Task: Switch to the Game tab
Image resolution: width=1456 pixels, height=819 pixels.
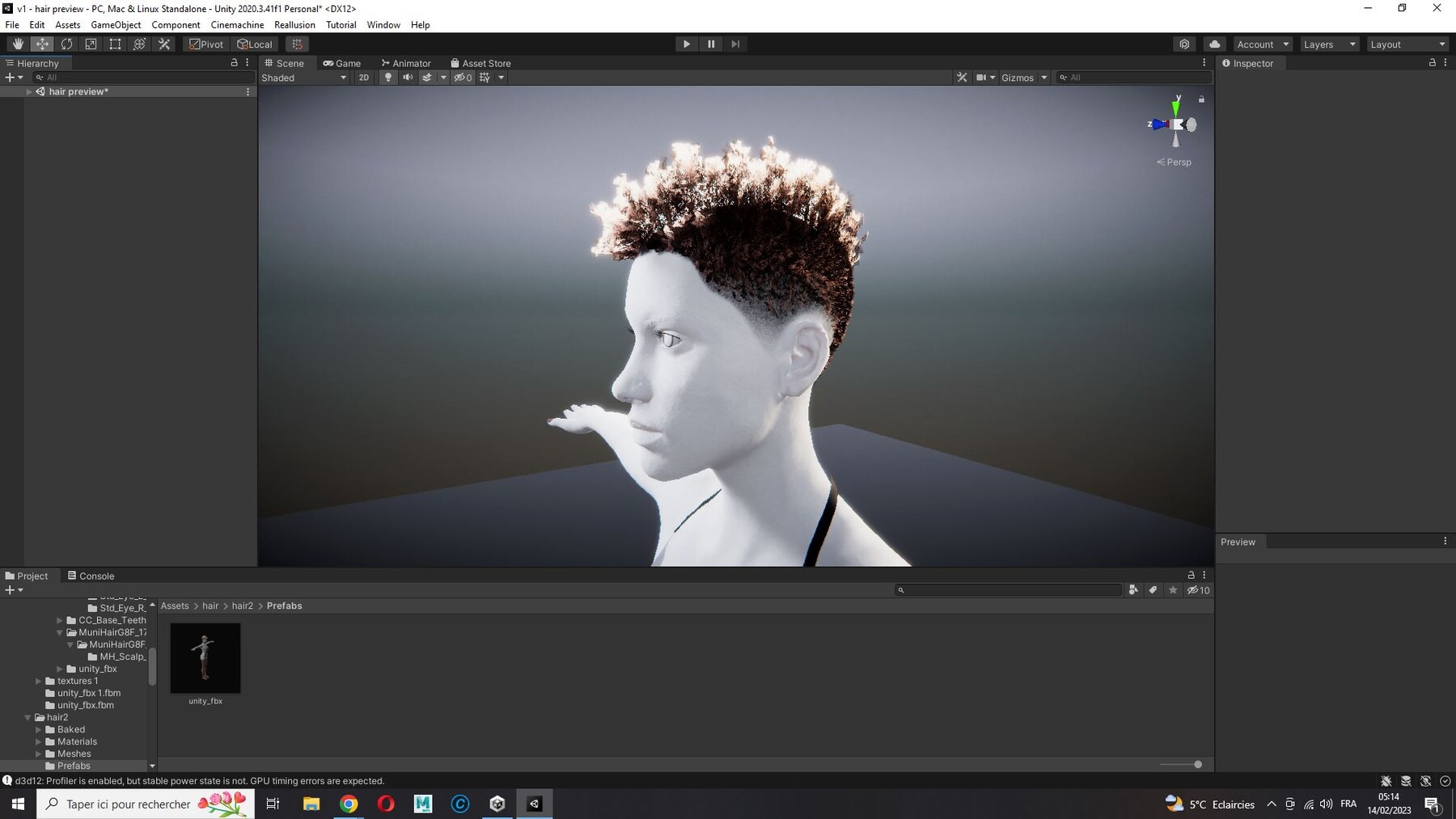Action: [342, 63]
